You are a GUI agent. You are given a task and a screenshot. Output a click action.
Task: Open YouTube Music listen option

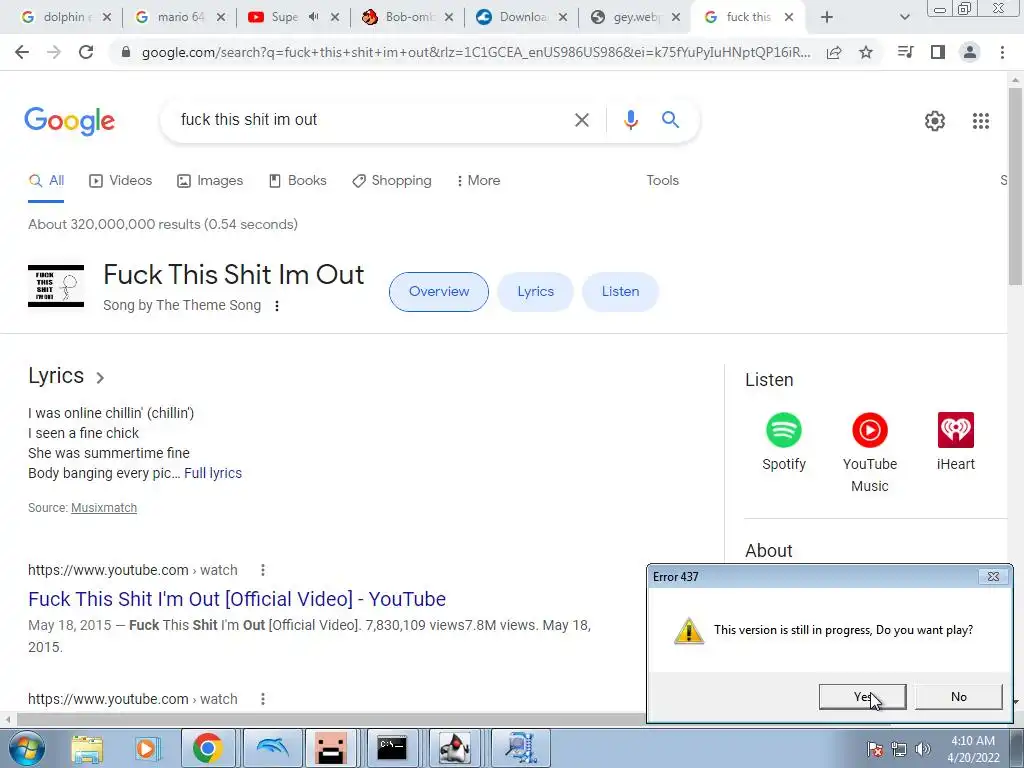pyautogui.click(x=870, y=453)
